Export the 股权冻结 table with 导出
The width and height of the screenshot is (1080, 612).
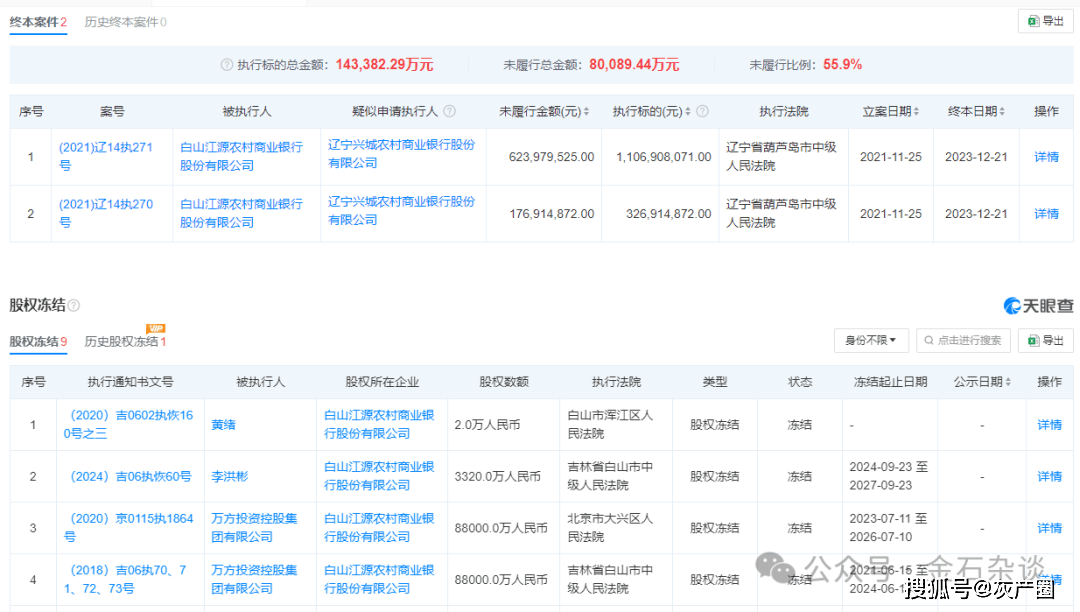point(1046,340)
